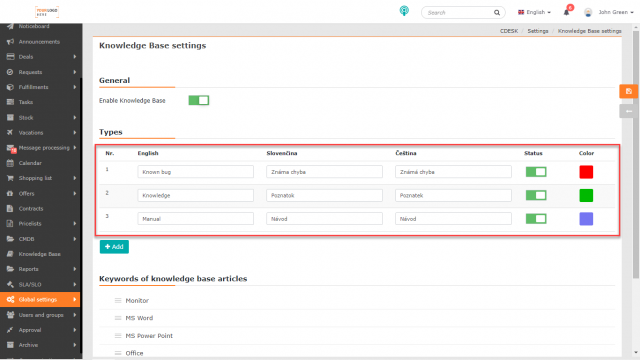Click the Contracts document icon
Viewport: 640px width, 360px height.
10,209
